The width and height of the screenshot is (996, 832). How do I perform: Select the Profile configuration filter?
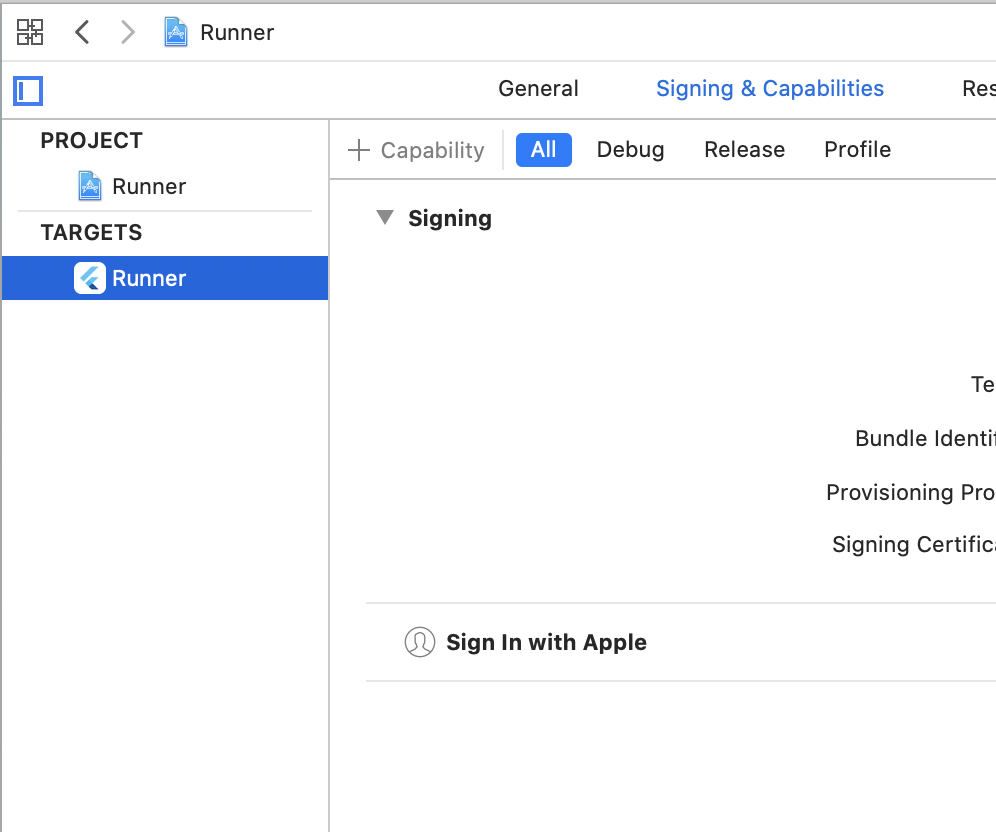pyautogui.click(x=858, y=150)
